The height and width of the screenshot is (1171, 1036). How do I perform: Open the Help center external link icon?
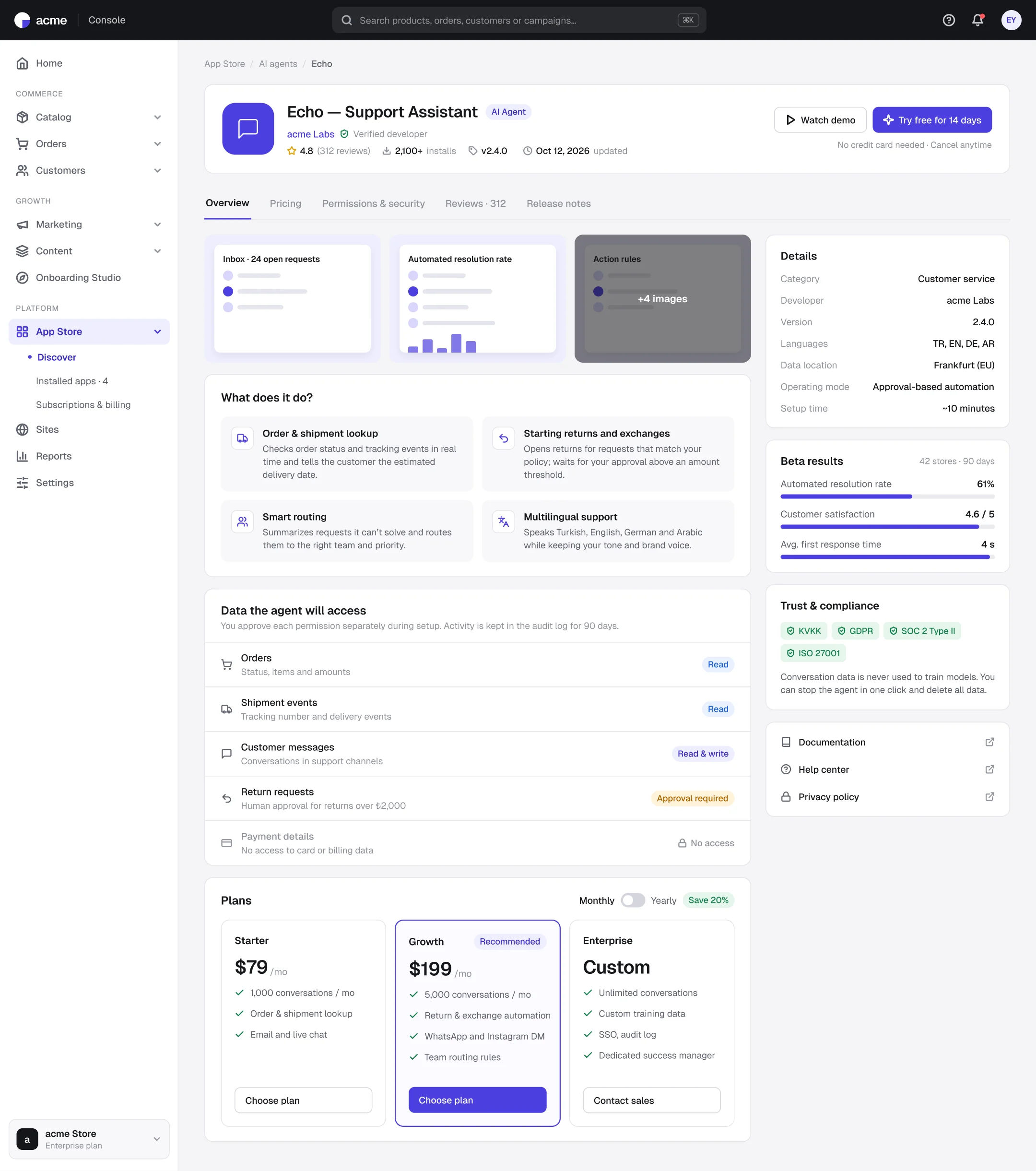coord(989,769)
